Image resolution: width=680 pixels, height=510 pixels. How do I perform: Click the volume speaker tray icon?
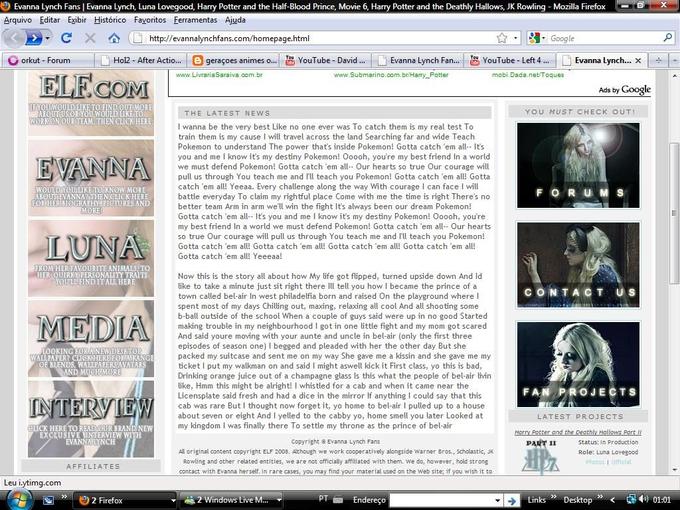643,500
